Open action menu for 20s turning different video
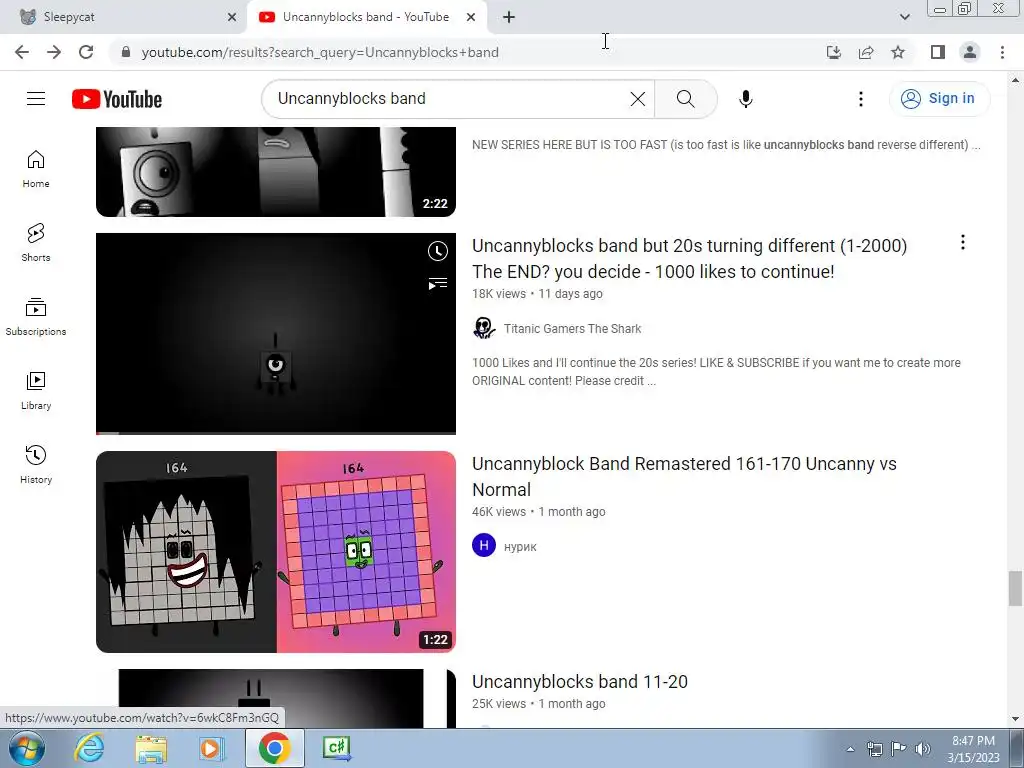 [963, 242]
